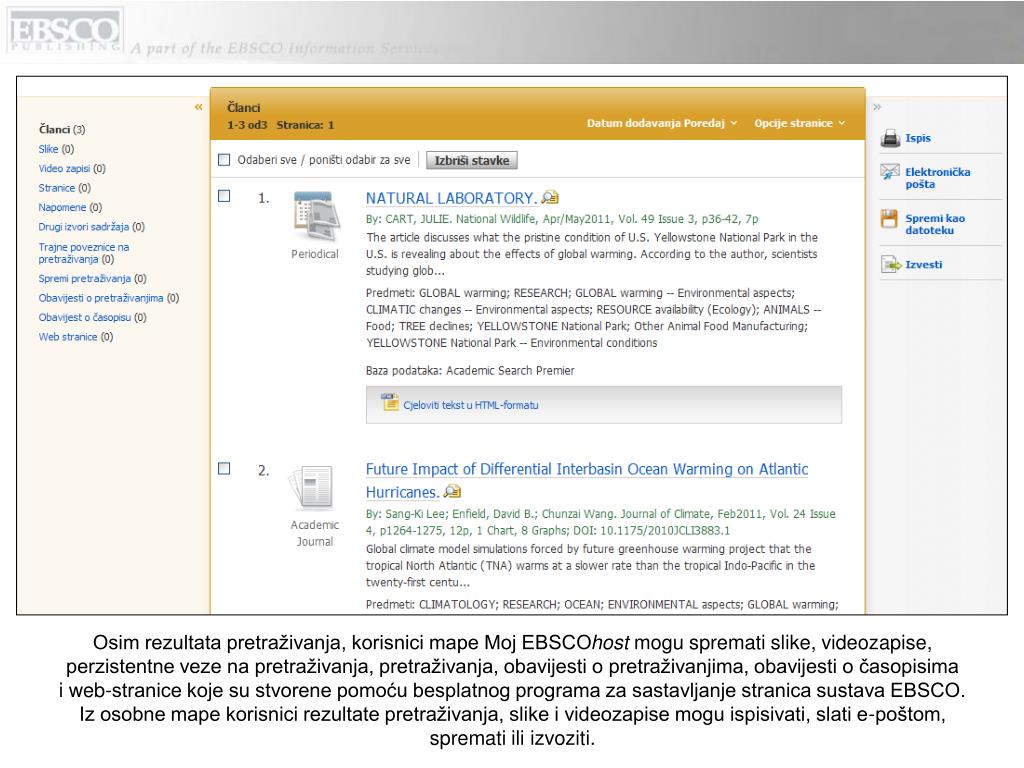Screen dimensions: 1024x768
Task: Select Drugi izvori sadržaja in the folder list
Action: [x=91, y=227]
